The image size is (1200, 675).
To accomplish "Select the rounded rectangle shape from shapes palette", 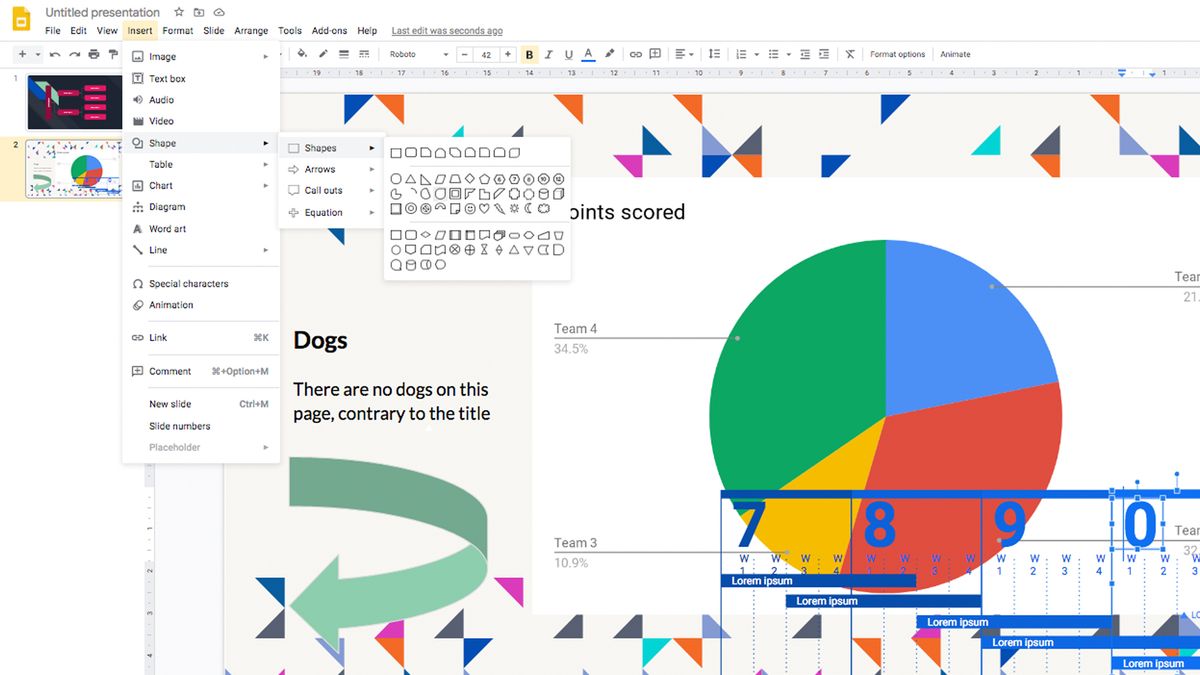I will click(x=411, y=152).
